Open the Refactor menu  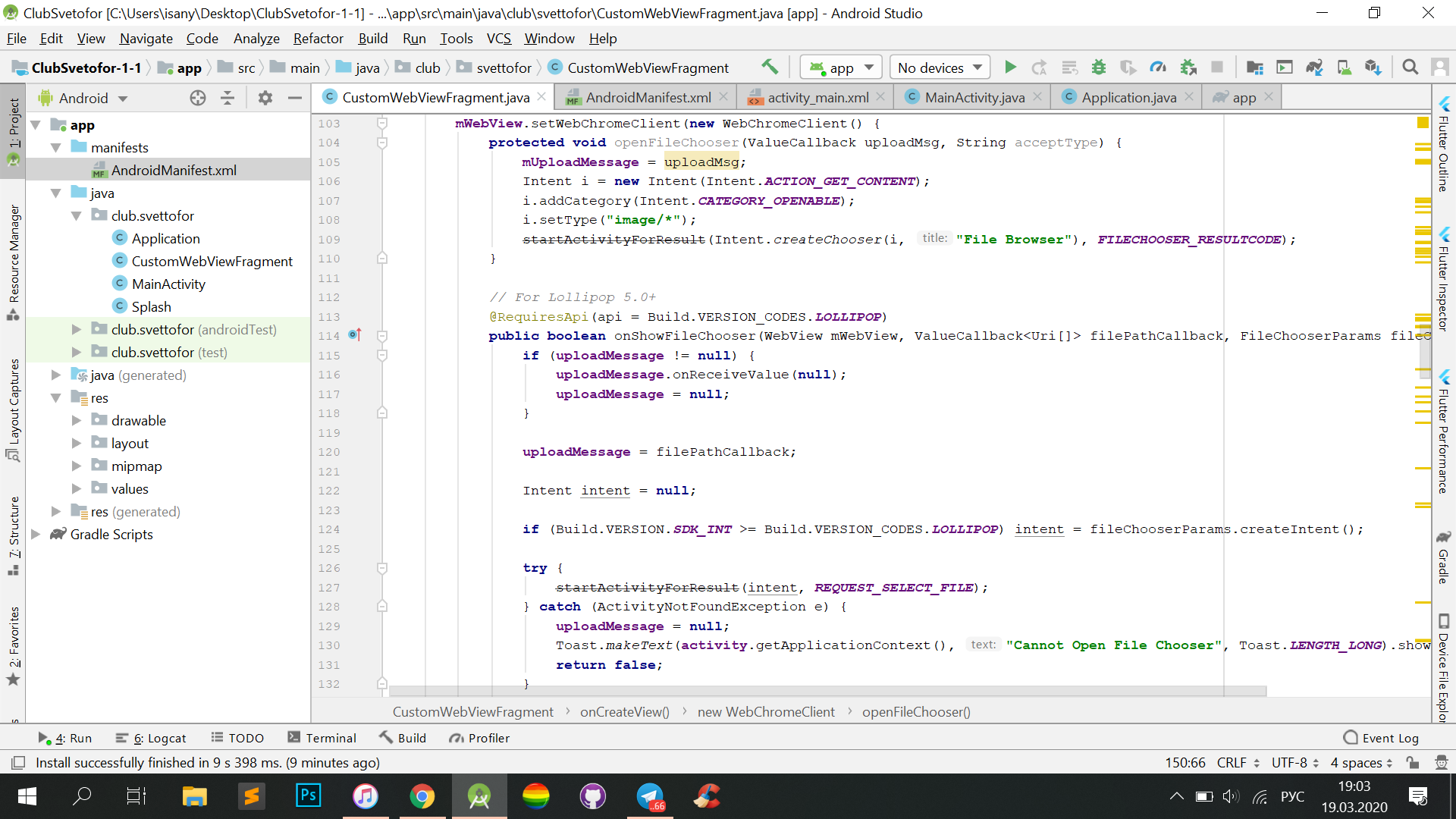(318, 39)
